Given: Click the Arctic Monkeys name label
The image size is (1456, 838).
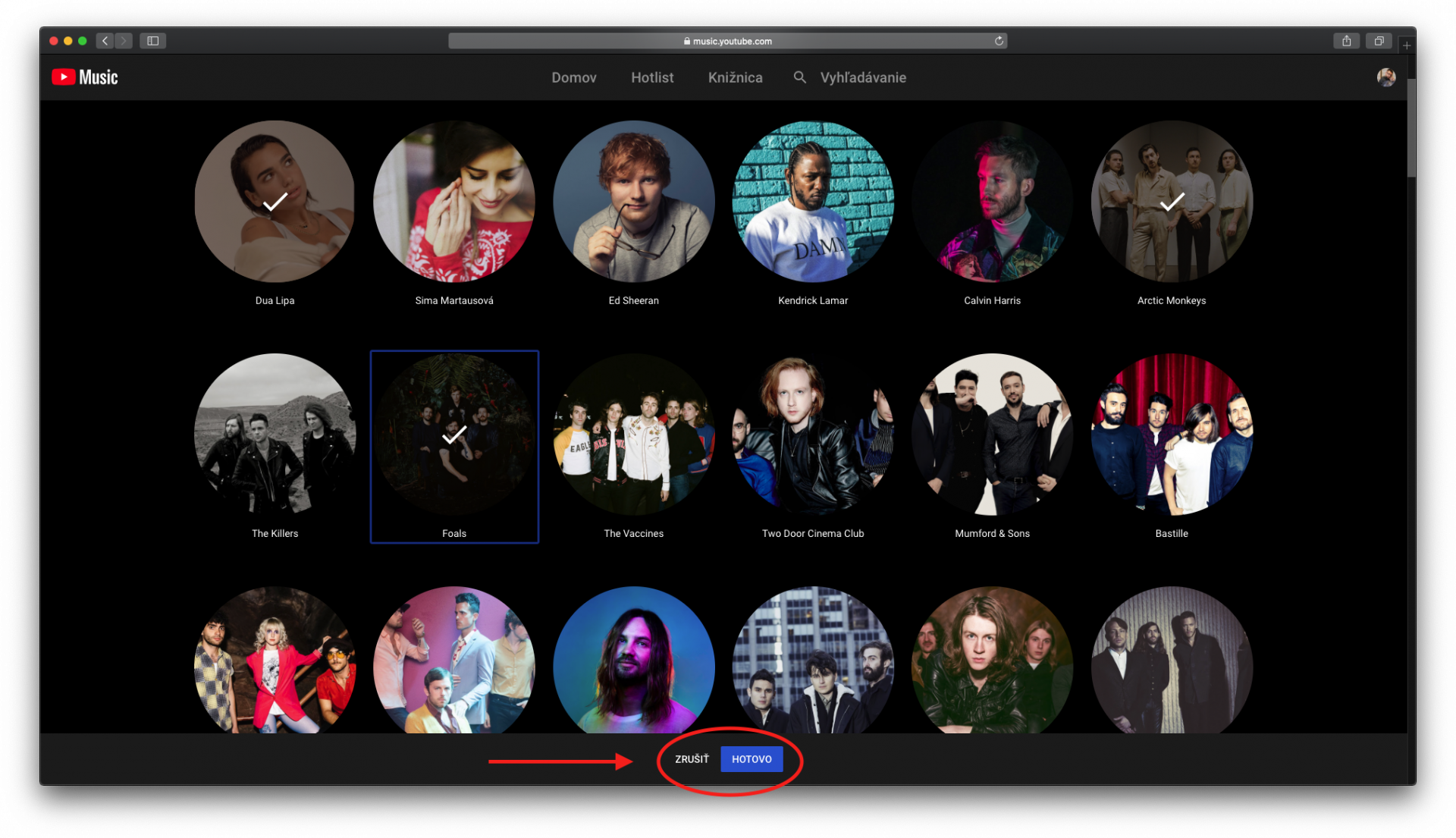Looking at the screenshot, I should [1172, 300].
